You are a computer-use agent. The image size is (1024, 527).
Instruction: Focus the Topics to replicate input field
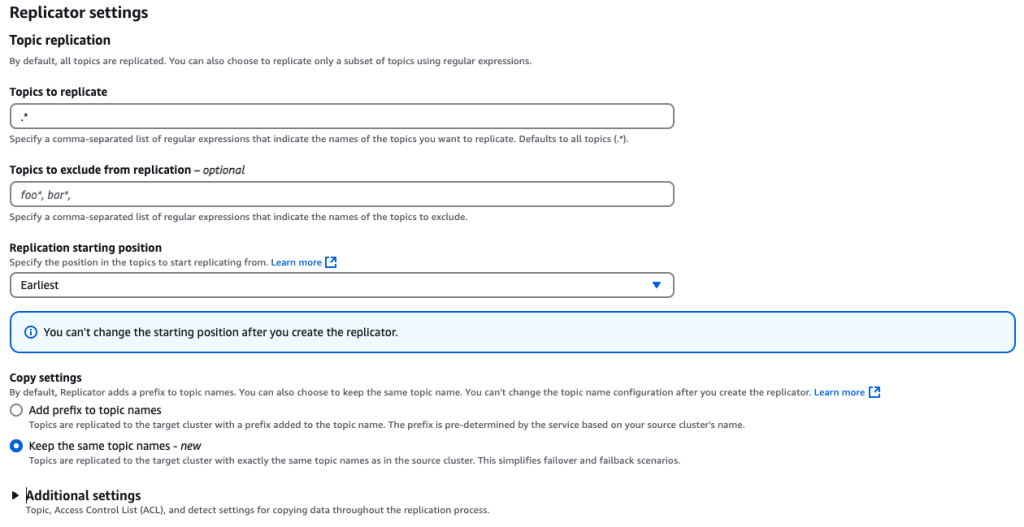pyautogui.click(x=342, y=116)
